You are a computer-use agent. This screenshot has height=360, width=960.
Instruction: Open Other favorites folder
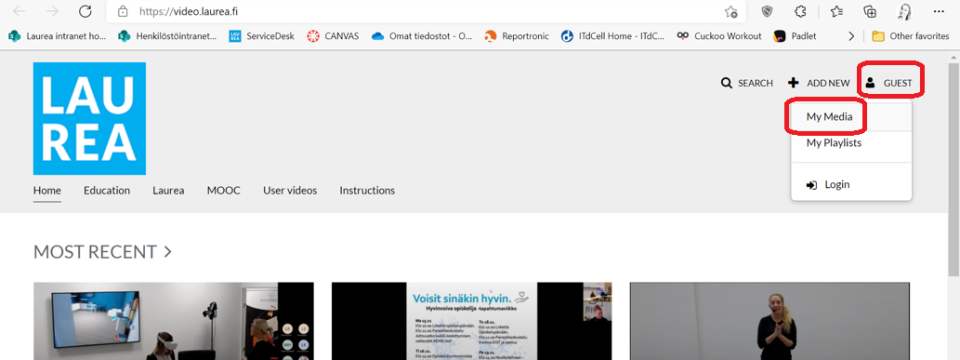pos(910,36)
